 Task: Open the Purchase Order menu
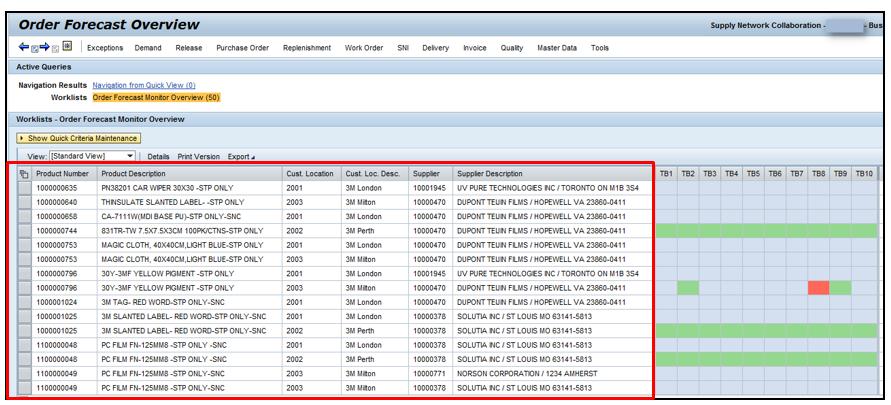(243, 48)
